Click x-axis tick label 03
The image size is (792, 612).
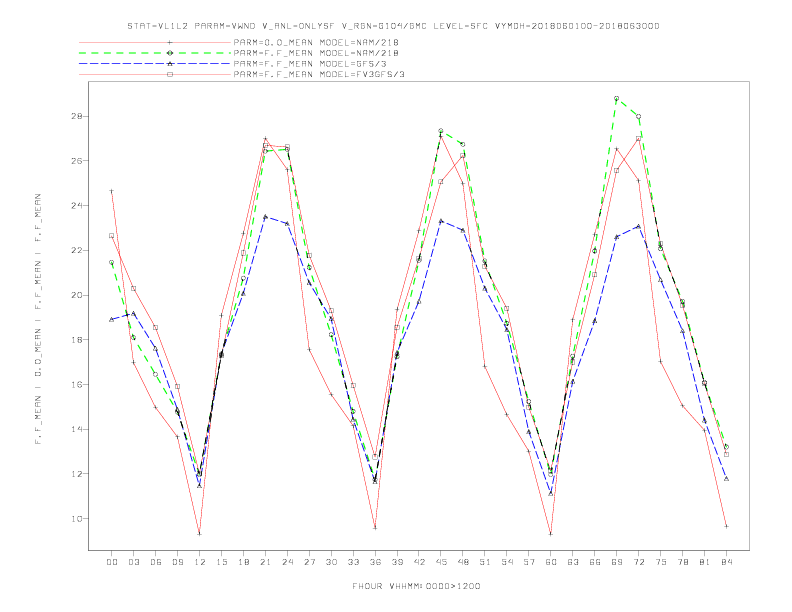coord(133,562)
